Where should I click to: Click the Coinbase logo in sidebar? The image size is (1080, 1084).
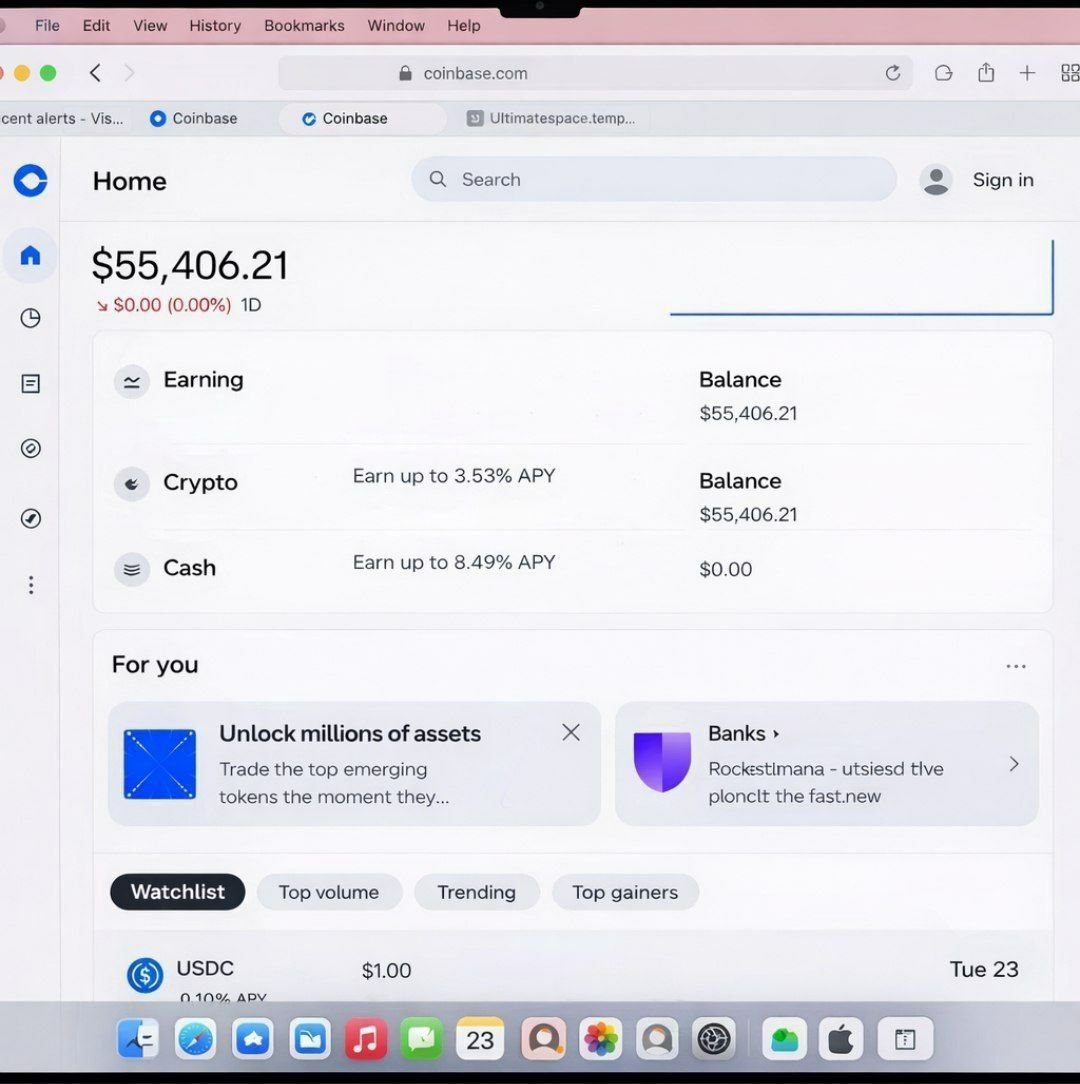point(30,180)
